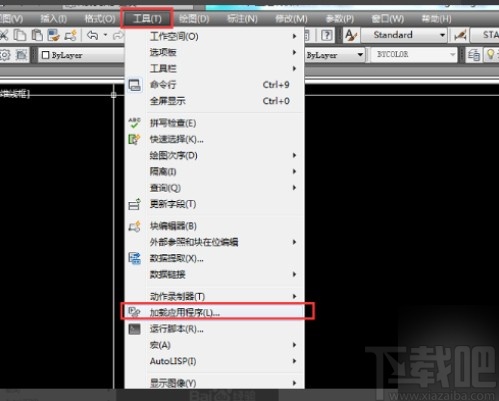Image resolution: width=499 pixels, height=401 pixels.
Task: Open the 绘图(D) menu
Action: coord(194,18)
